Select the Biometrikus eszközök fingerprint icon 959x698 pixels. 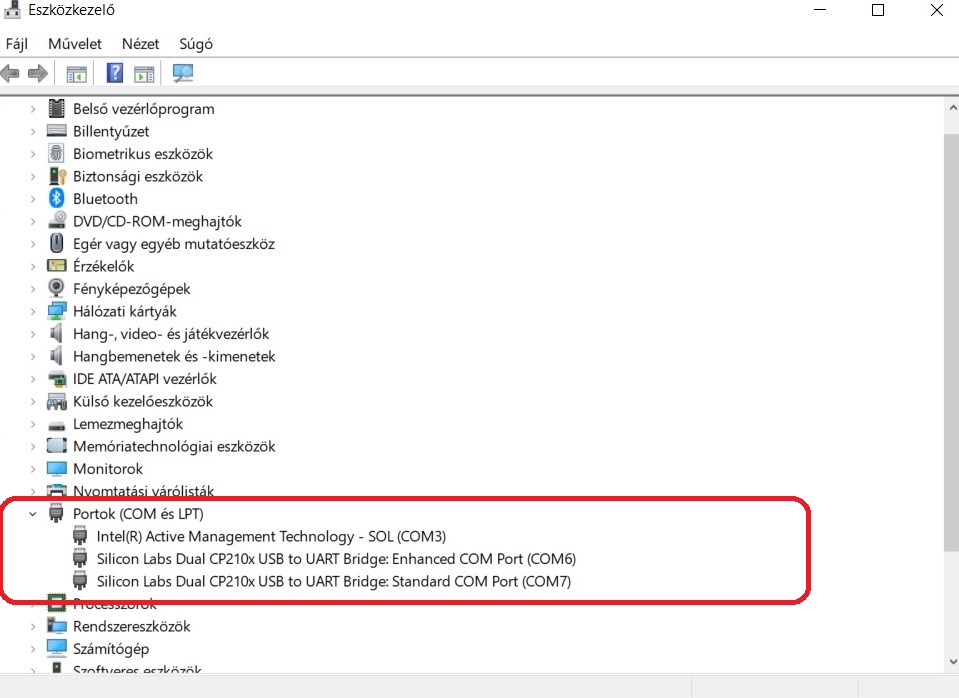pos(56,154)
